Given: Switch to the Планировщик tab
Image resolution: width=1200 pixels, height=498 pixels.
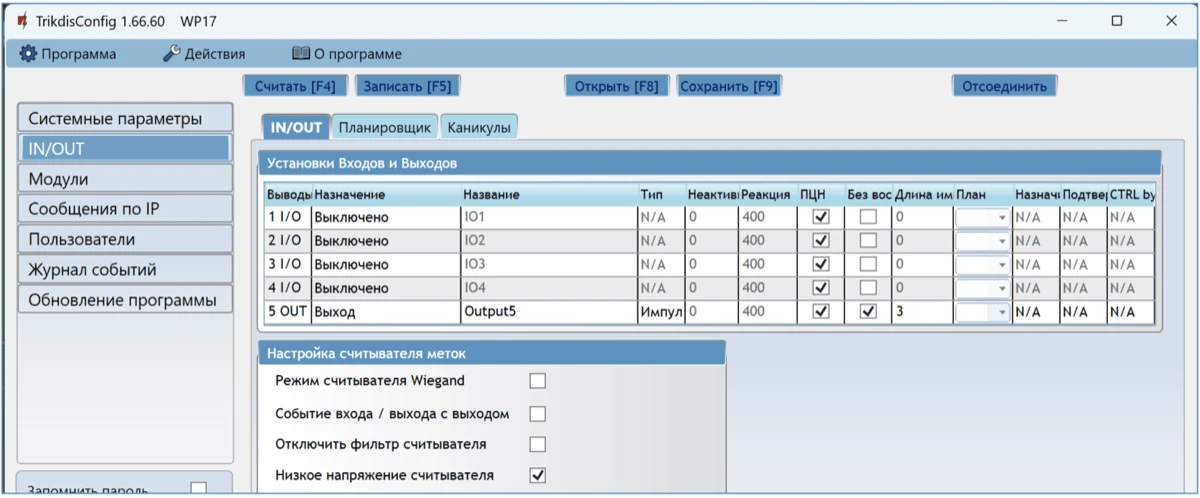Looking at the screenshot, I should (384, 128).
